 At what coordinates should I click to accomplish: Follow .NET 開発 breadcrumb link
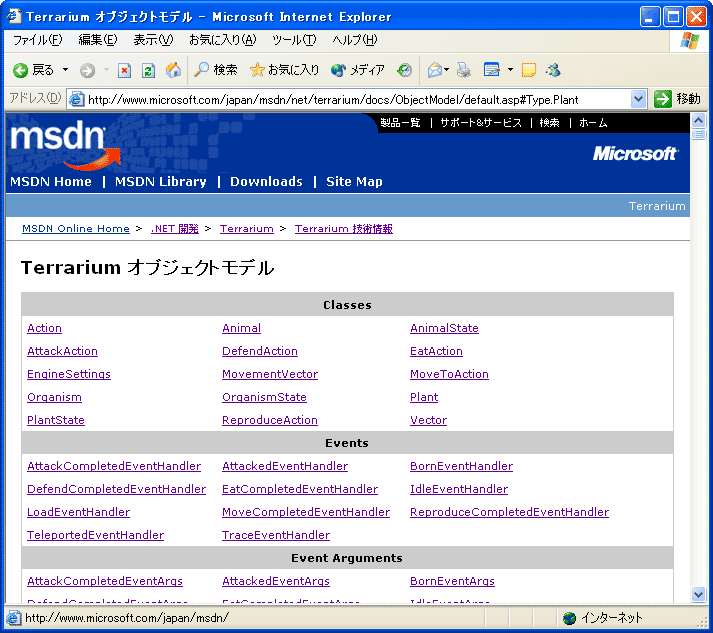point(175,229)
